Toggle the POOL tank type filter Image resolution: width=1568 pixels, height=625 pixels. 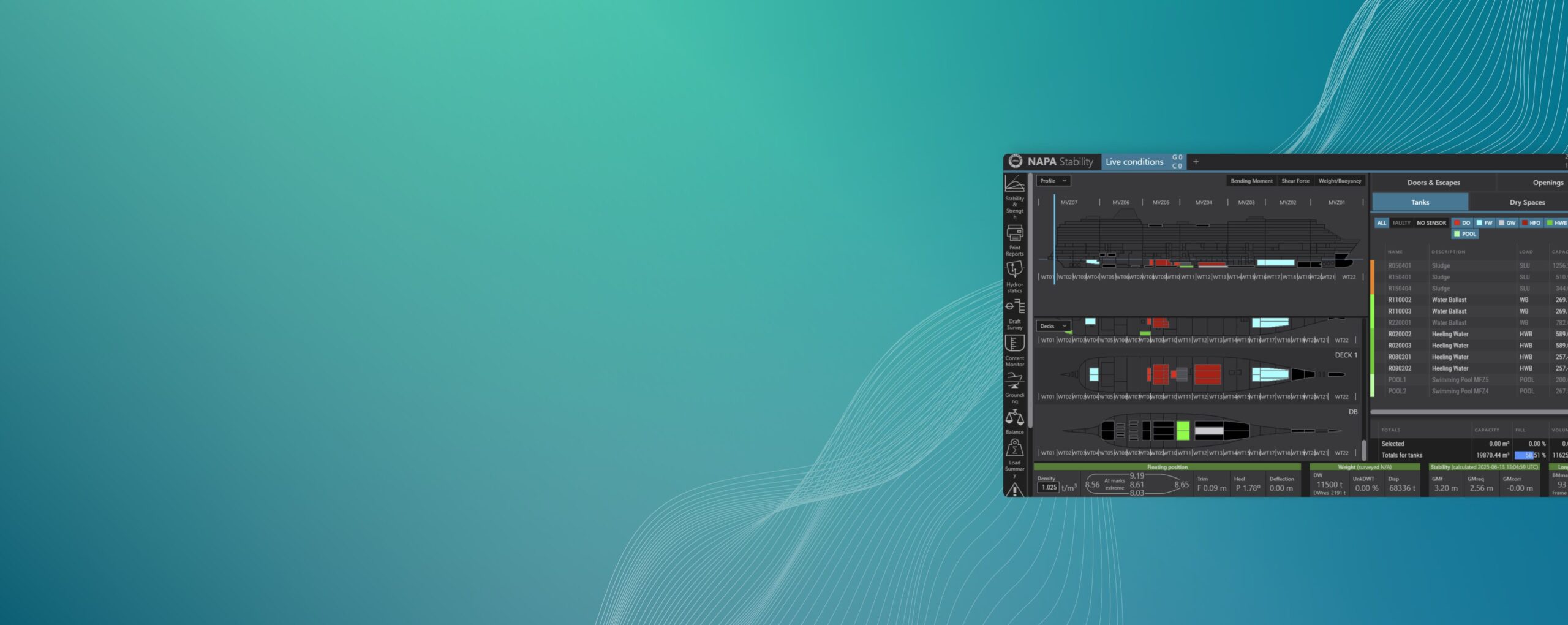(1465, 234)
